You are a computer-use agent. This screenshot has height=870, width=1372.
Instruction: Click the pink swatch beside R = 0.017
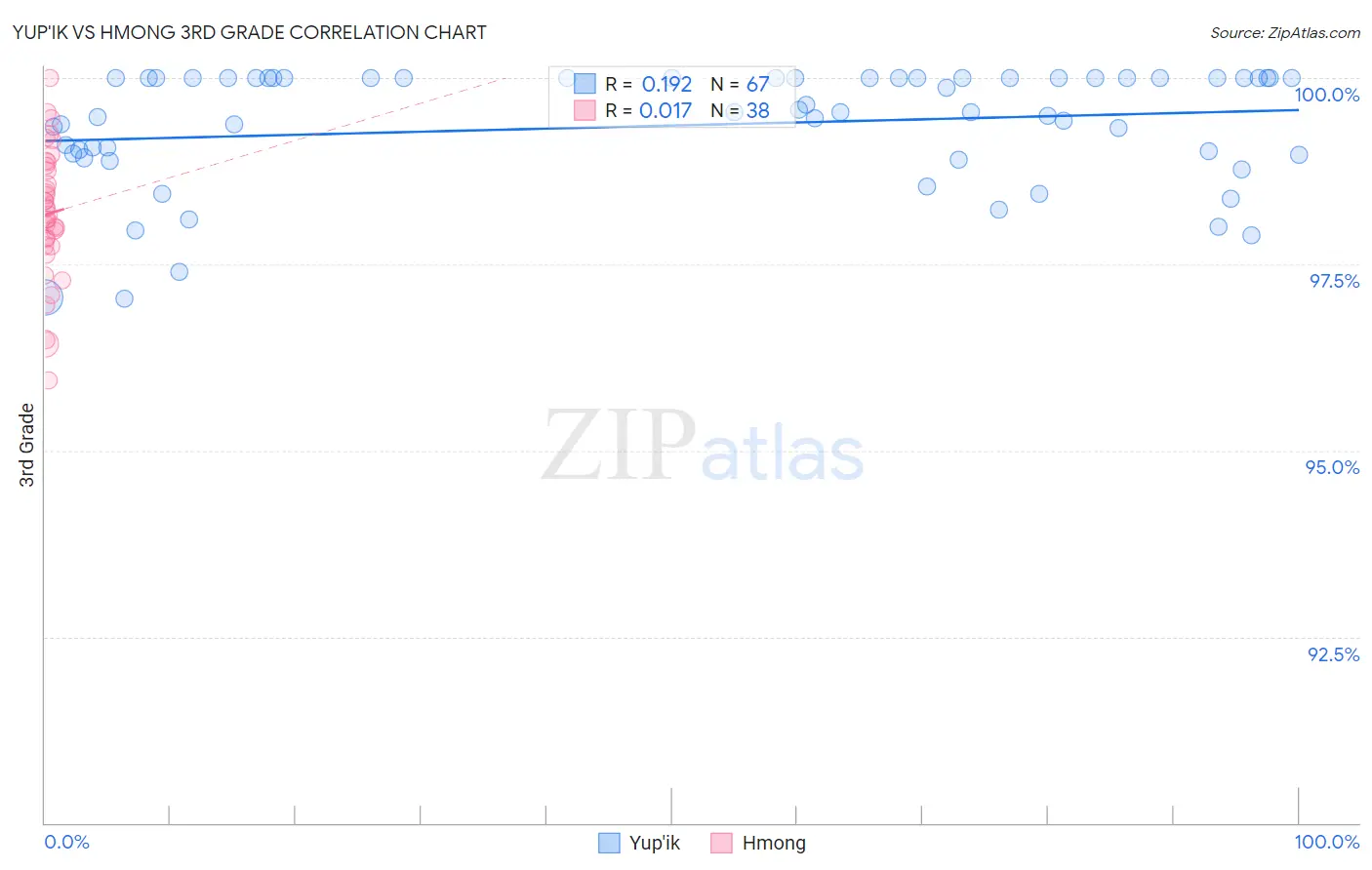click(x=585, y=111)
